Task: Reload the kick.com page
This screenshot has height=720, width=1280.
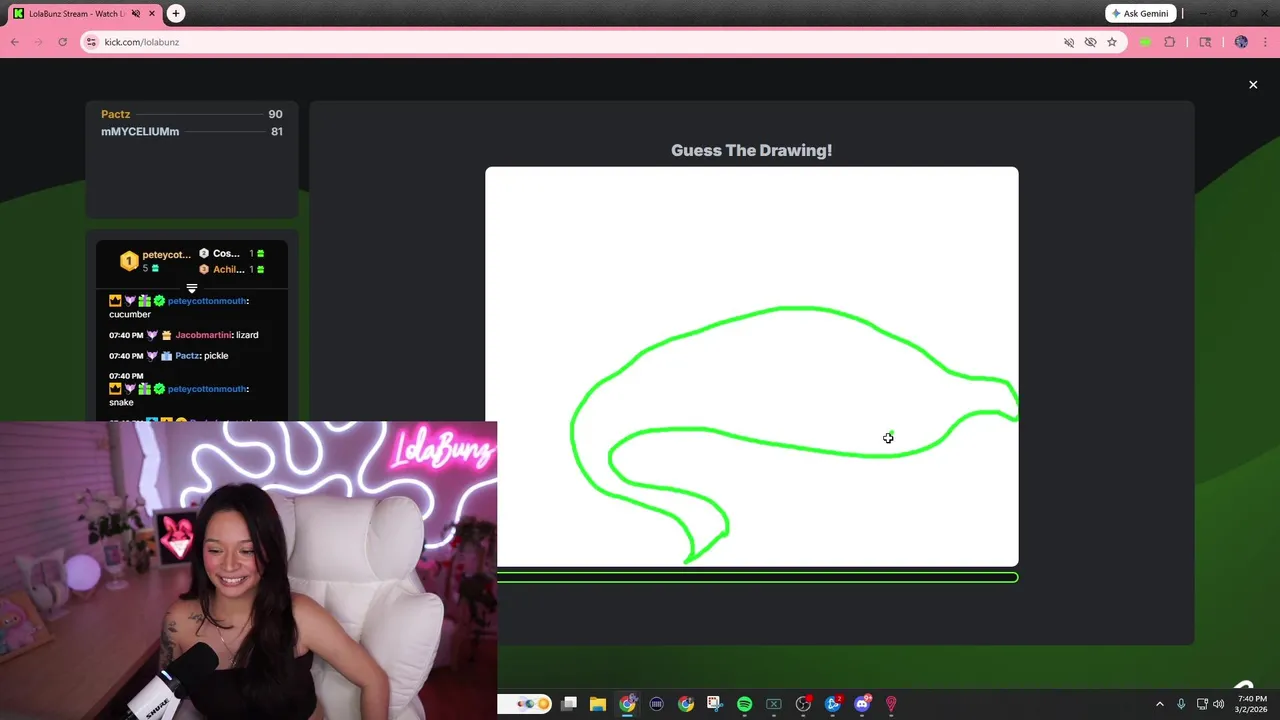Action: (62, 42)
